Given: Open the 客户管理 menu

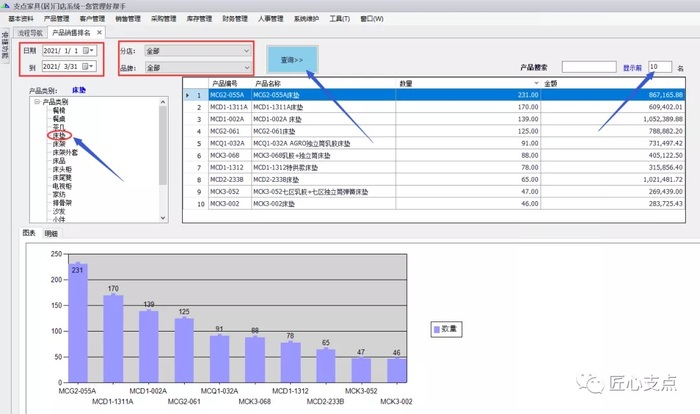Looking at the screenshot, I should click(x=92, y=19).
